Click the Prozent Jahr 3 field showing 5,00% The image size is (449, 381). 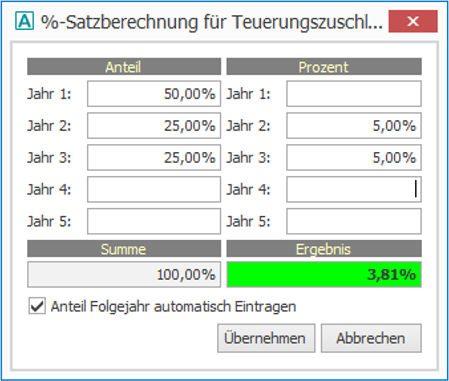354,157
